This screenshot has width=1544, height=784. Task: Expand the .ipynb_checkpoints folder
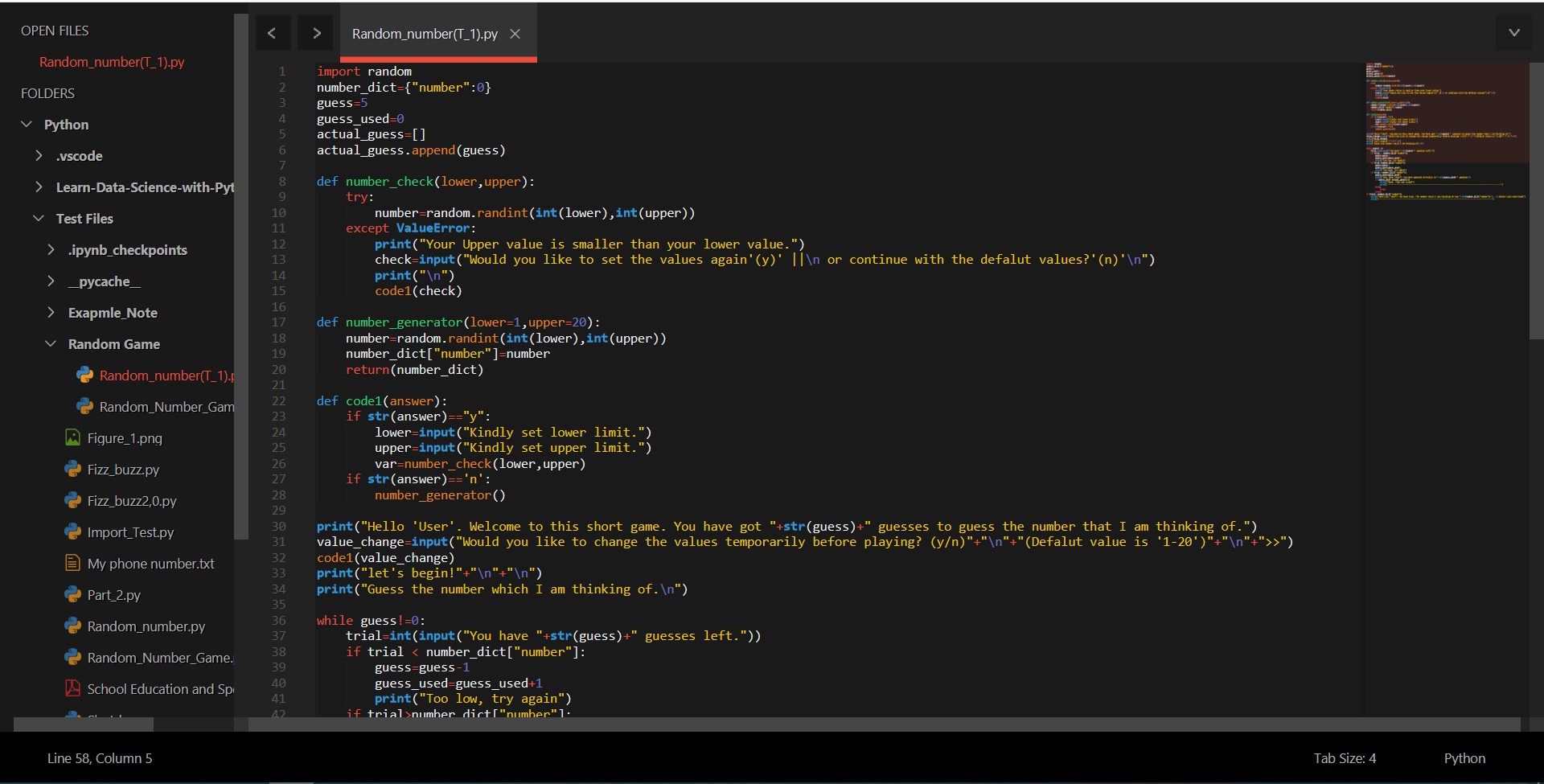pyautogui.click(x=51, y=250)
